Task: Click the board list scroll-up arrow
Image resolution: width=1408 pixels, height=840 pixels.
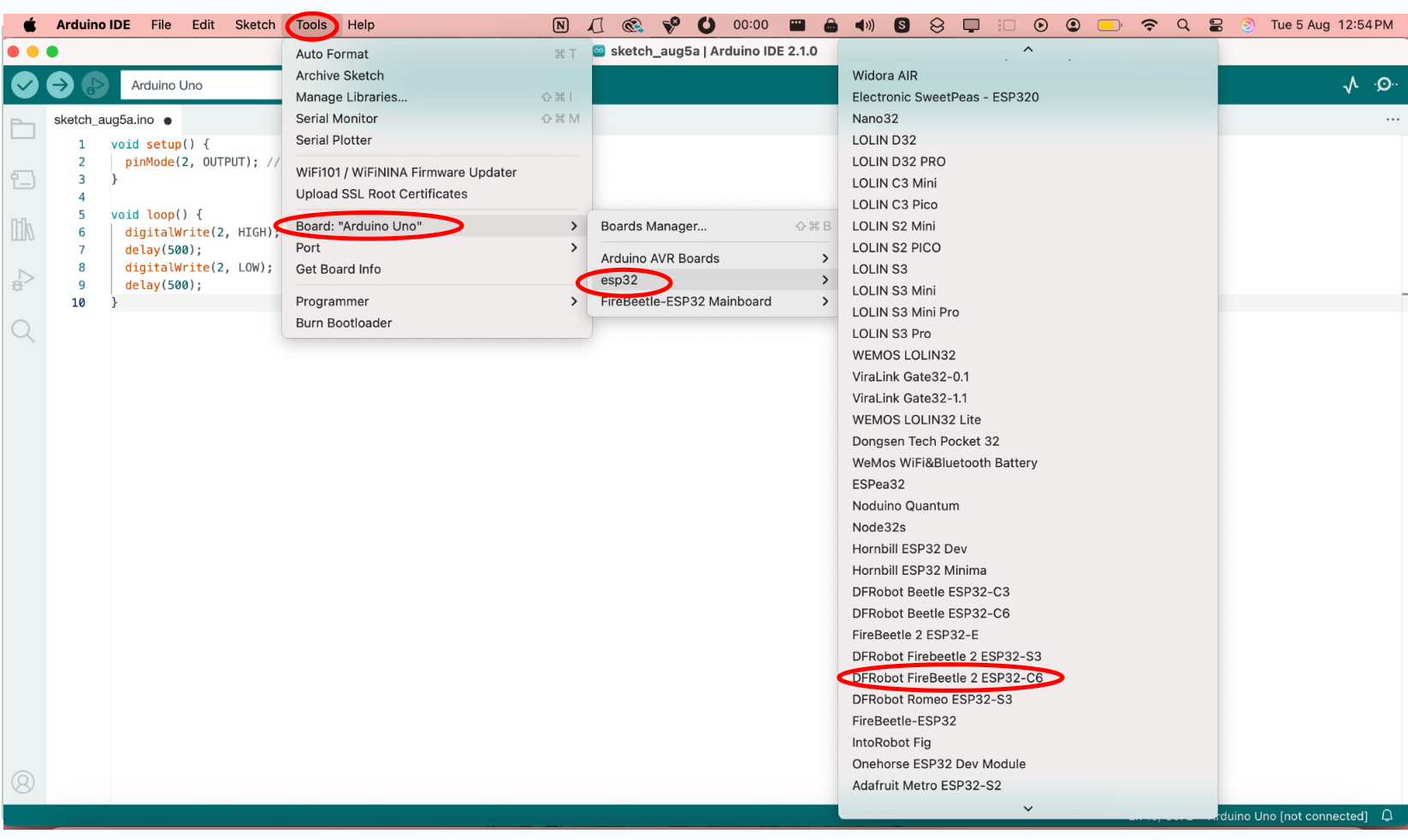Action: click(x=1028, y=50)
